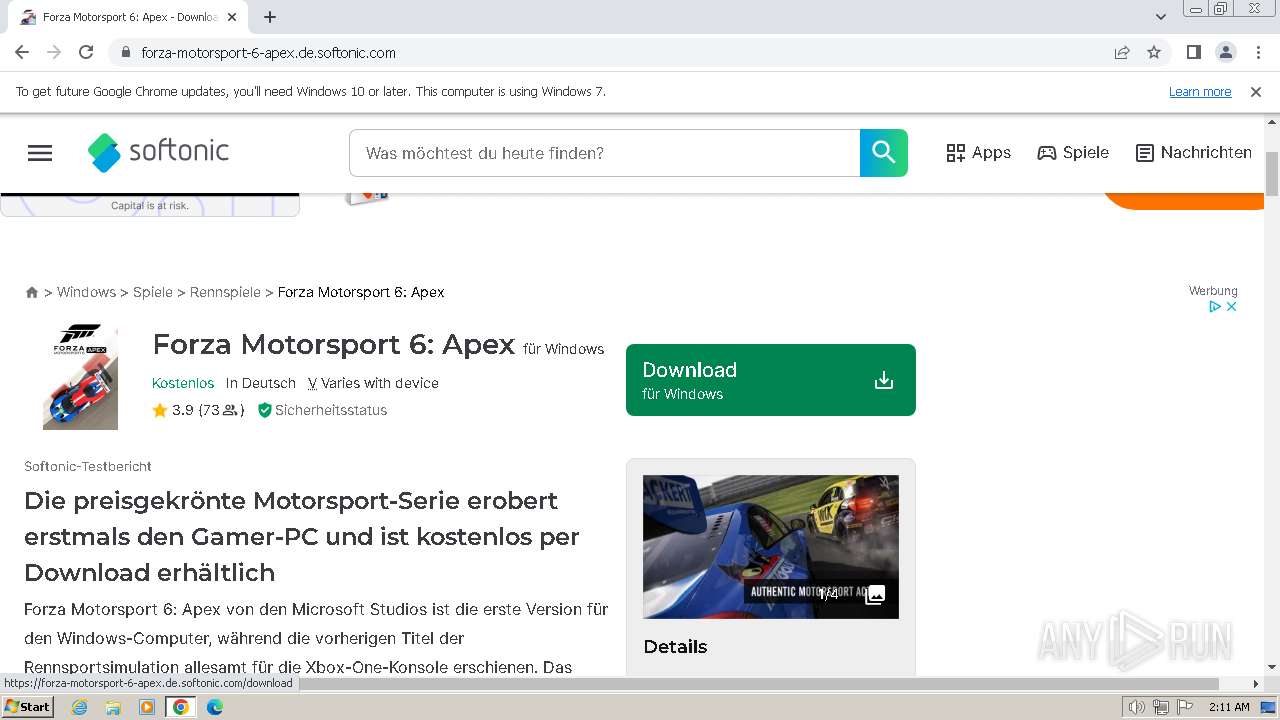Open Microsoft Edge from taskbar

tap(214, 707)
